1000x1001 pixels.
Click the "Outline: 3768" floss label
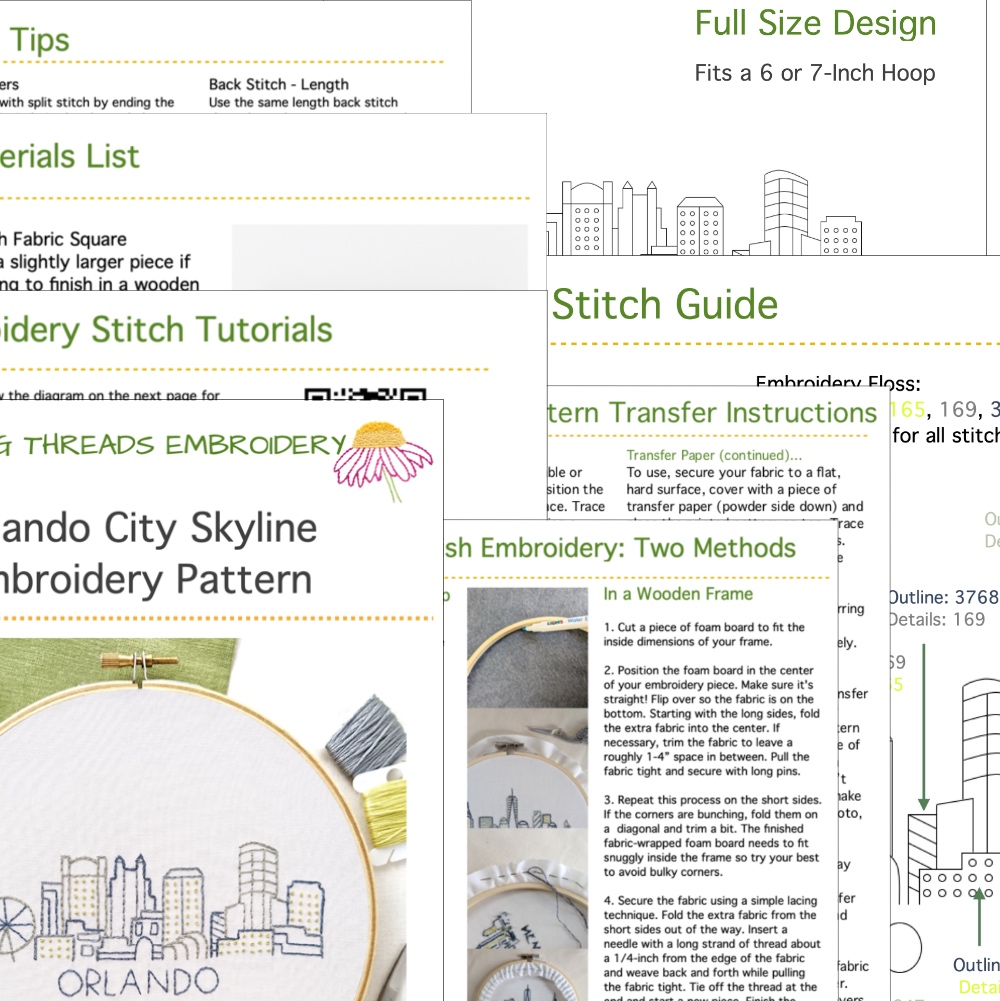click(x=943, y=598)
